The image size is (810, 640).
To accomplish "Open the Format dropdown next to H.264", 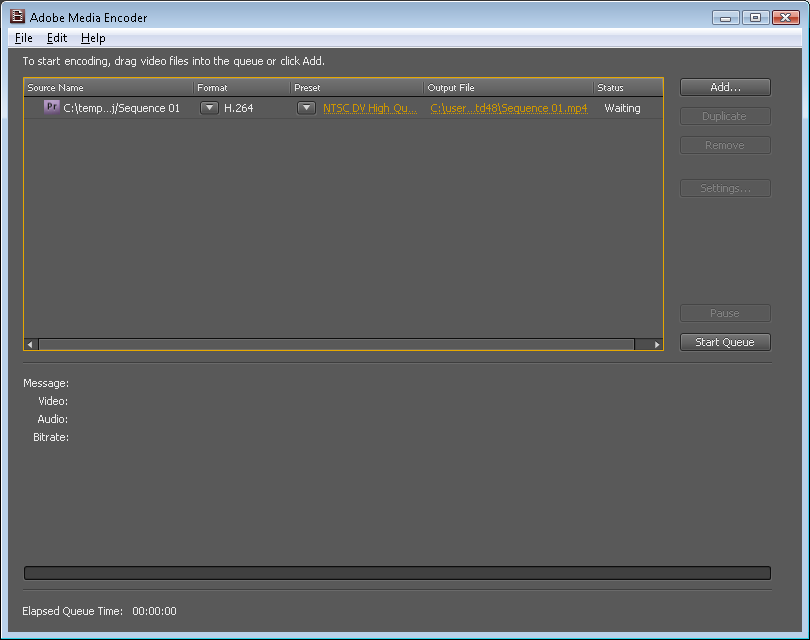I will click(x=209, y=108).
